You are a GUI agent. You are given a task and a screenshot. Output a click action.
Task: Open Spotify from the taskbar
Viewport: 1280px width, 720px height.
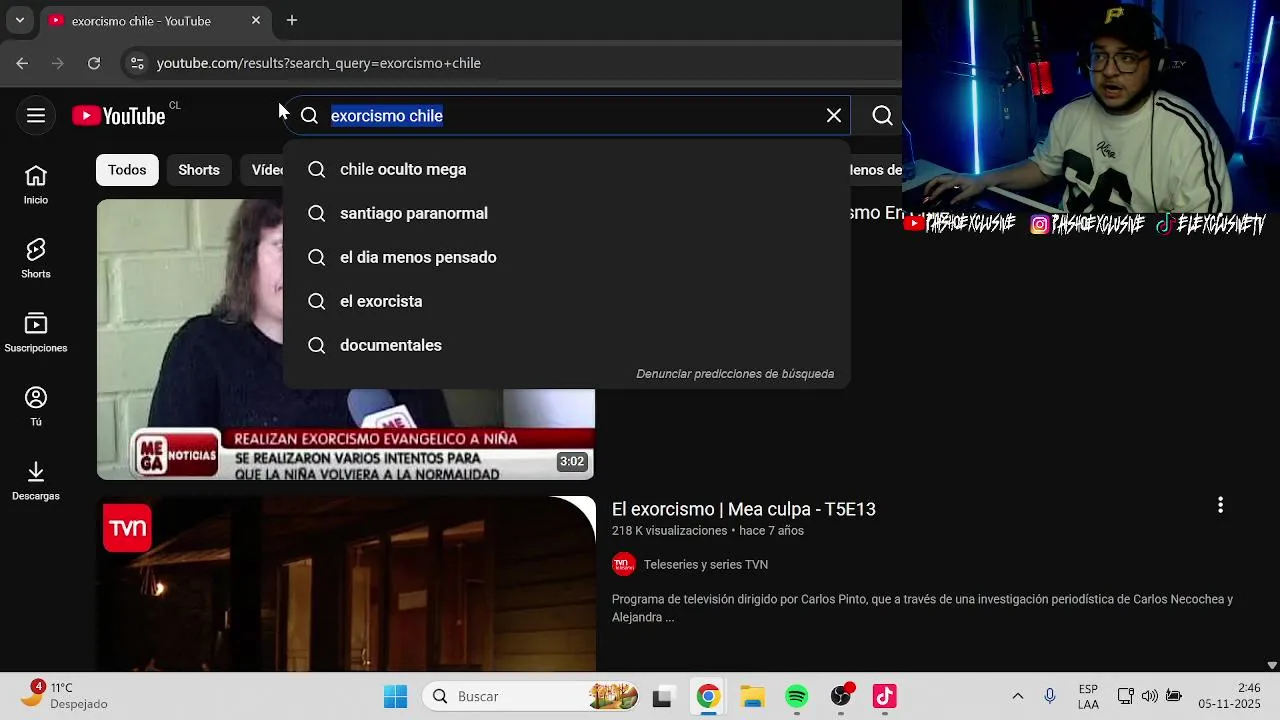click(x=797, y=697)
